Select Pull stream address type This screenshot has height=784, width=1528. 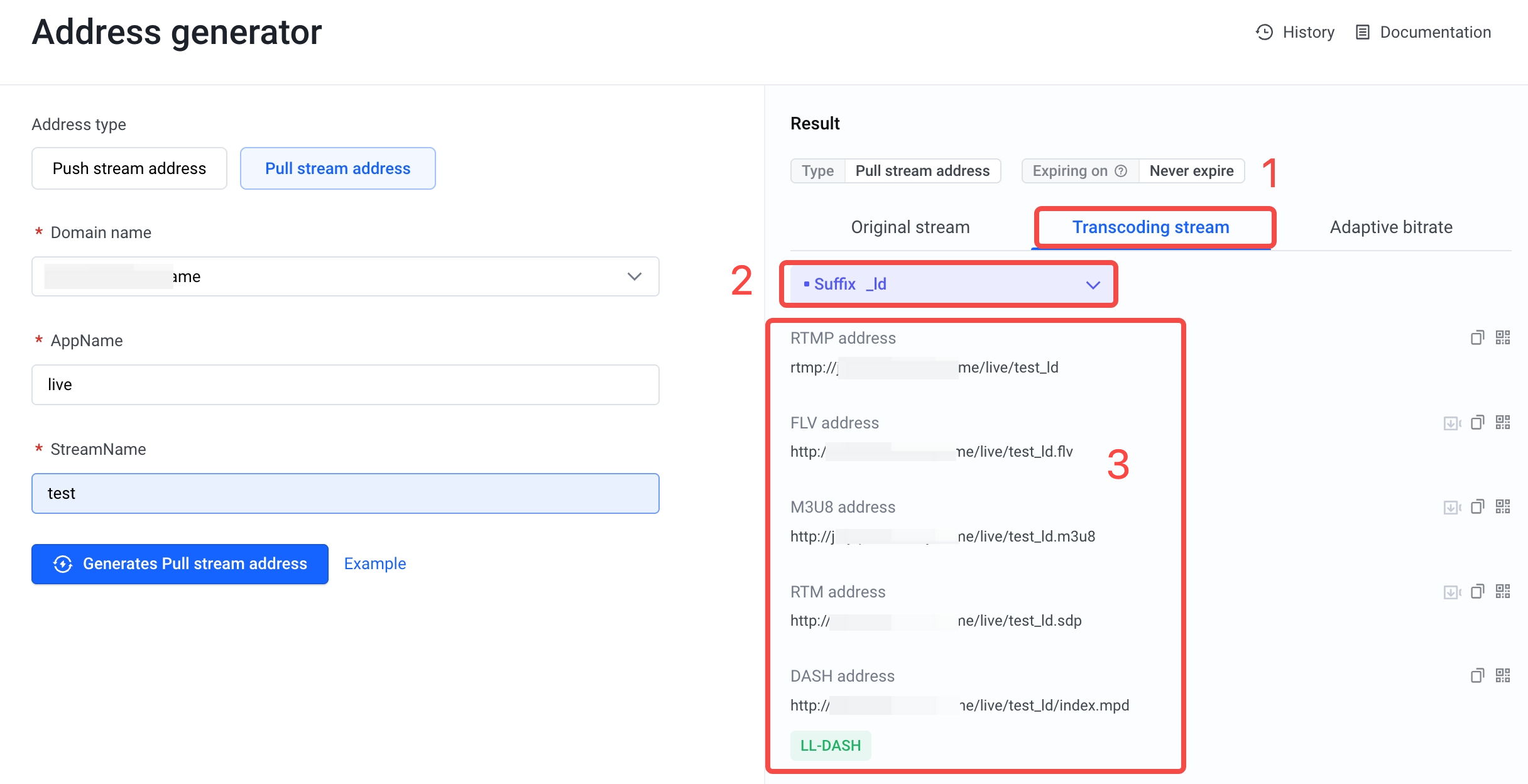click(337, 168)
